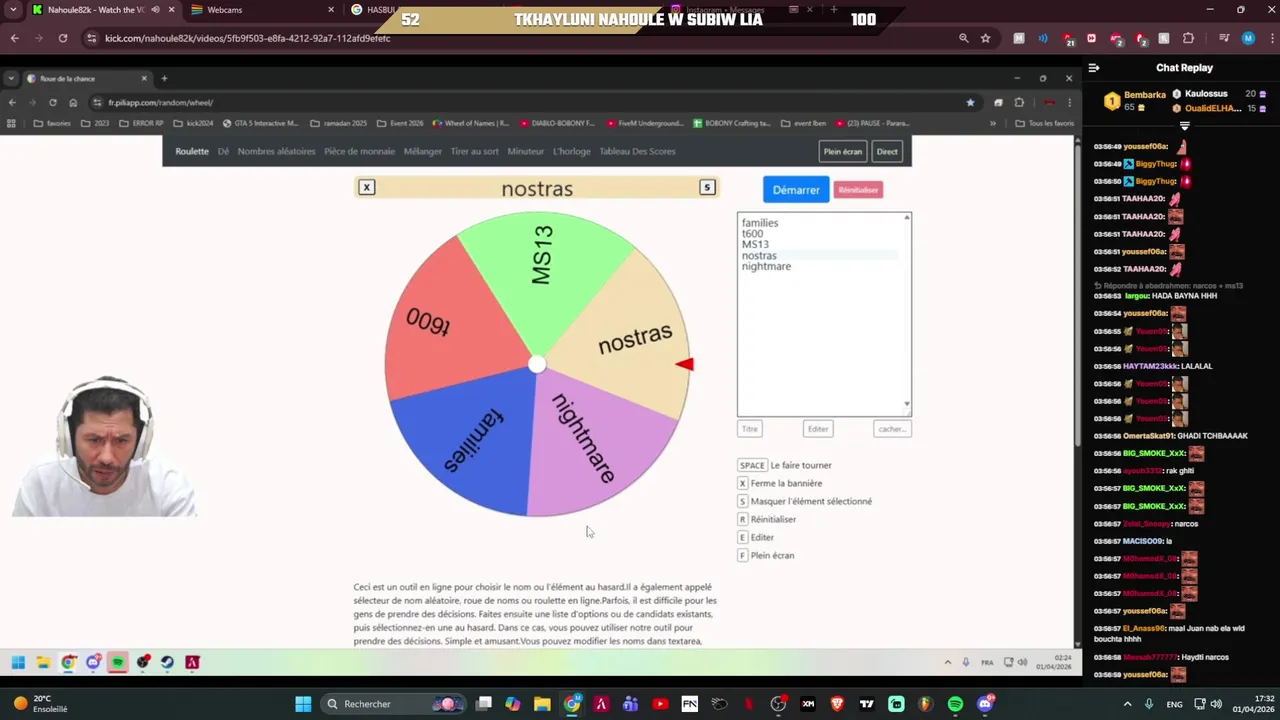Image resolution: width=1280 pixels, height=720 pixels.
Task: Expand the bookmarks overflow chevron
Action: 993,123
